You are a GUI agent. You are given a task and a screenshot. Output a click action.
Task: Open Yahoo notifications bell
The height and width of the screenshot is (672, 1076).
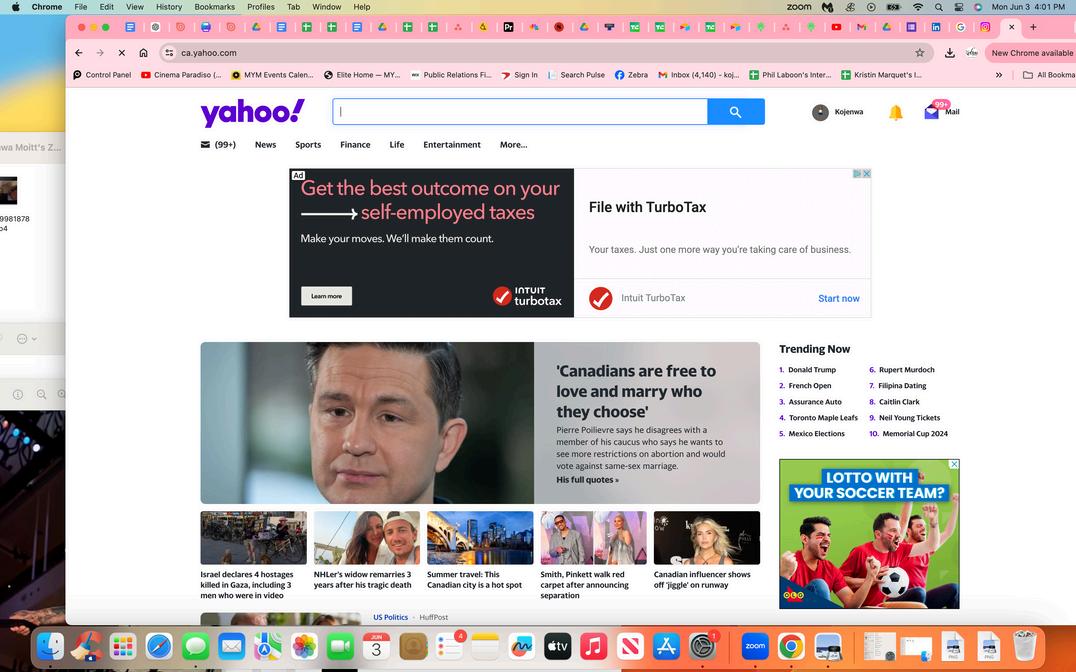click(896, 113)
